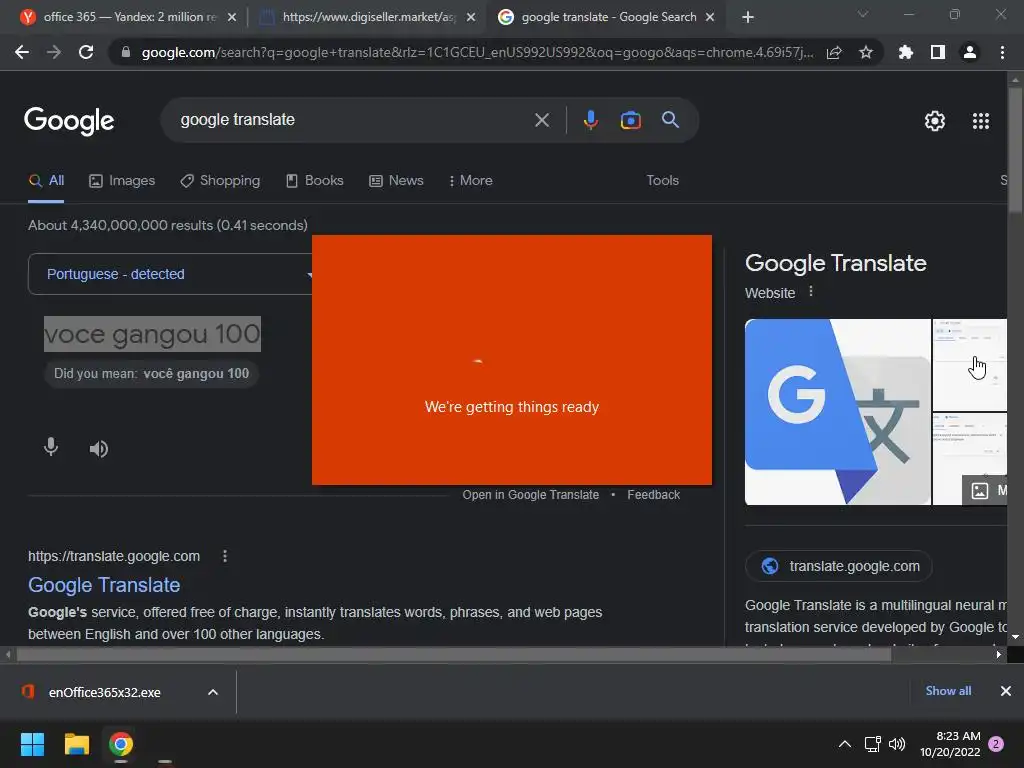This screenshot has width=1024, height=768.
Task: Switch to the digiseller.market tab
Action: coord(366,17)
